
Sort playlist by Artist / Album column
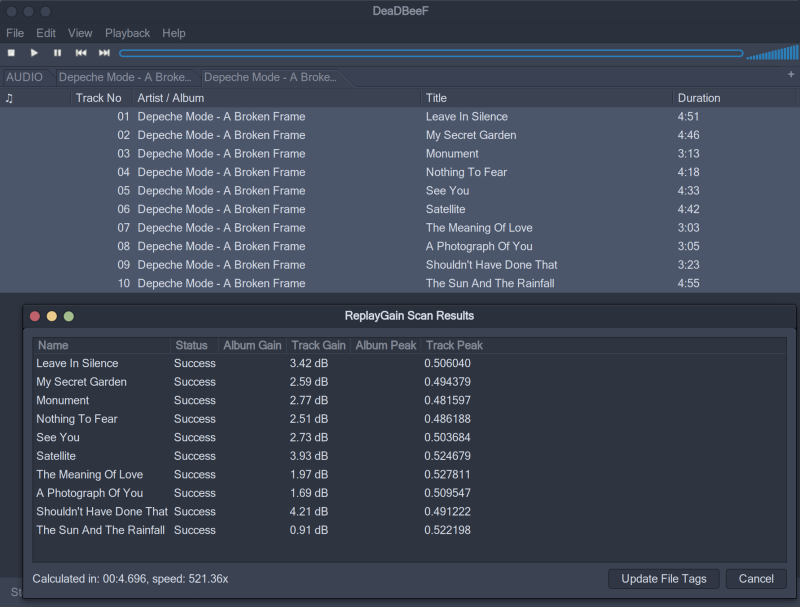coord(277,98)
